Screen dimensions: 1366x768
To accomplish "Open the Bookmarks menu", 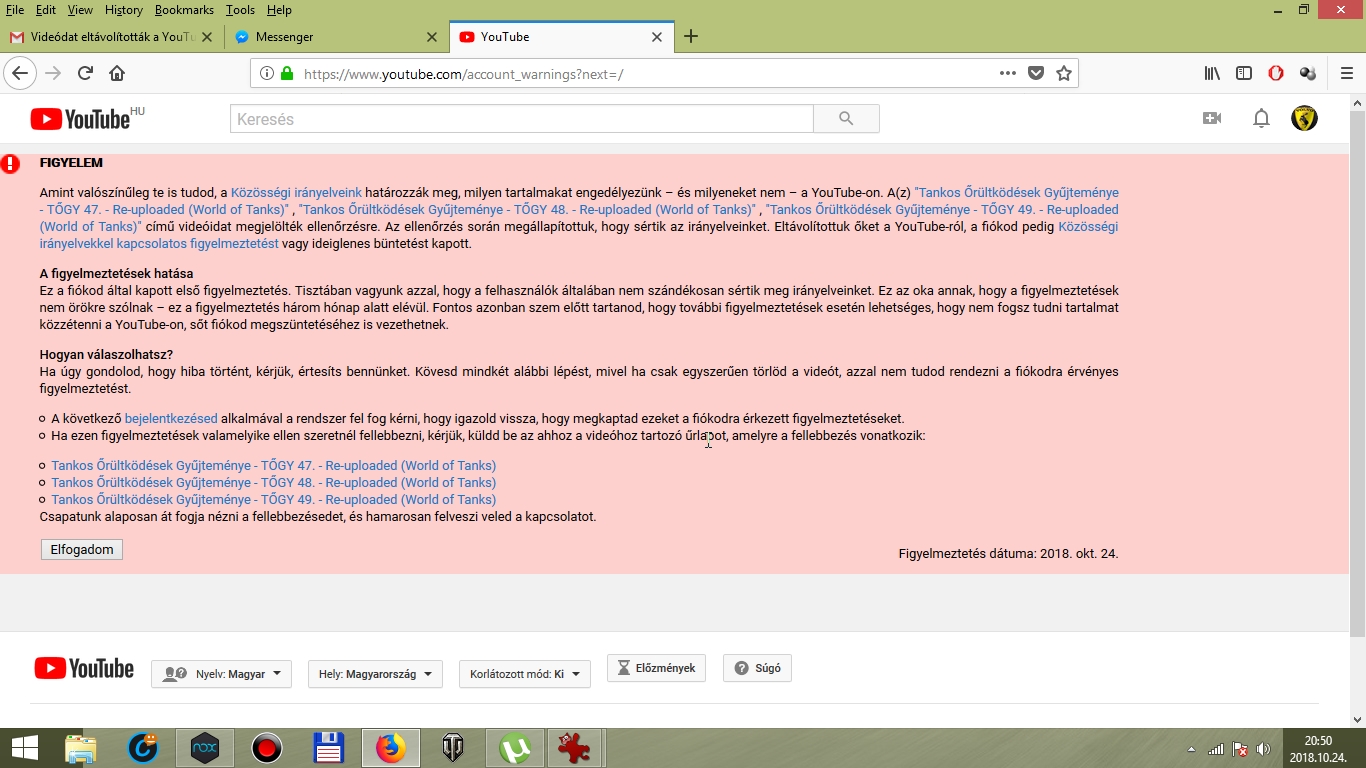I will [184, 10].
